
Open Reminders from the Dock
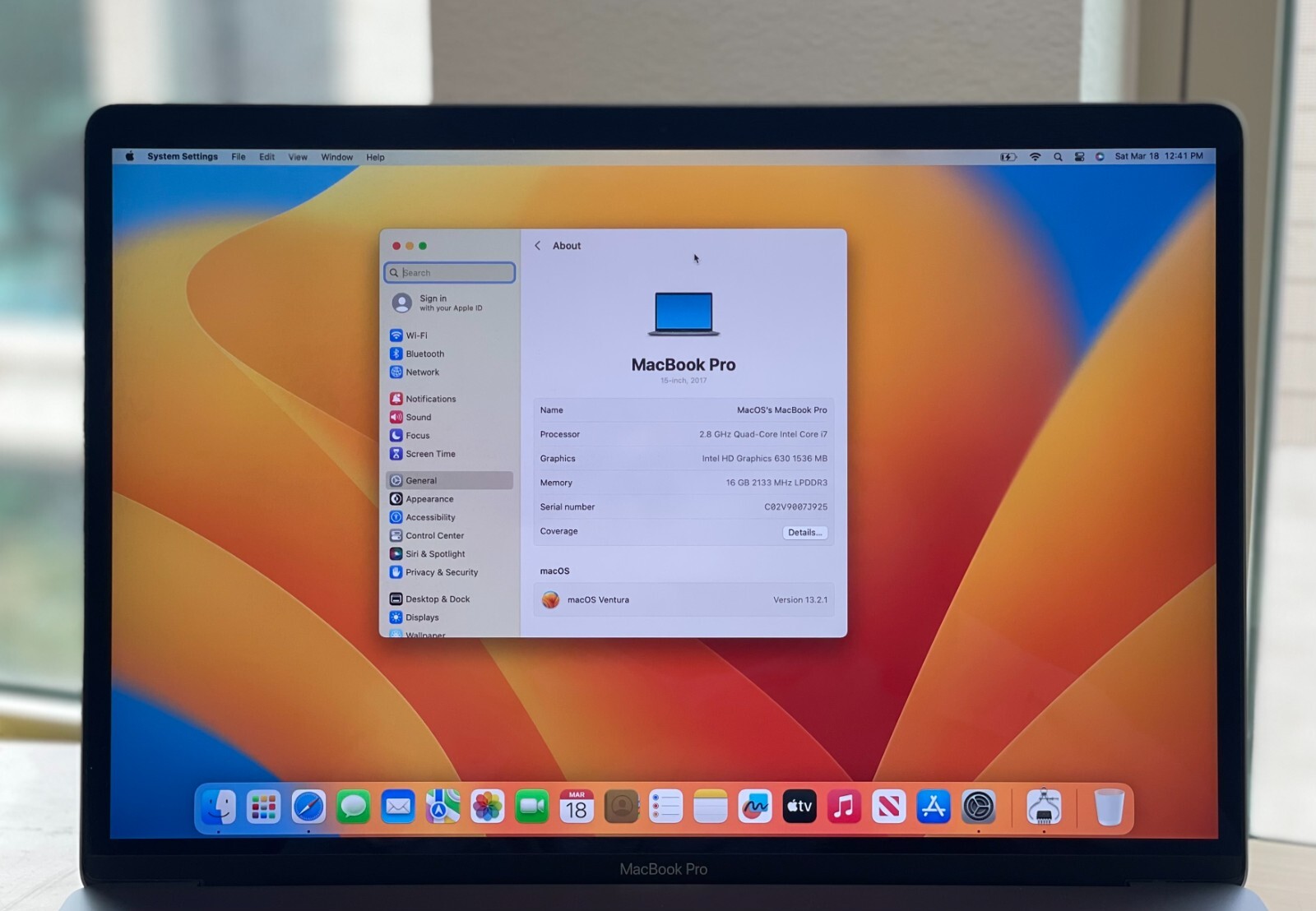(x=666, y=807)
